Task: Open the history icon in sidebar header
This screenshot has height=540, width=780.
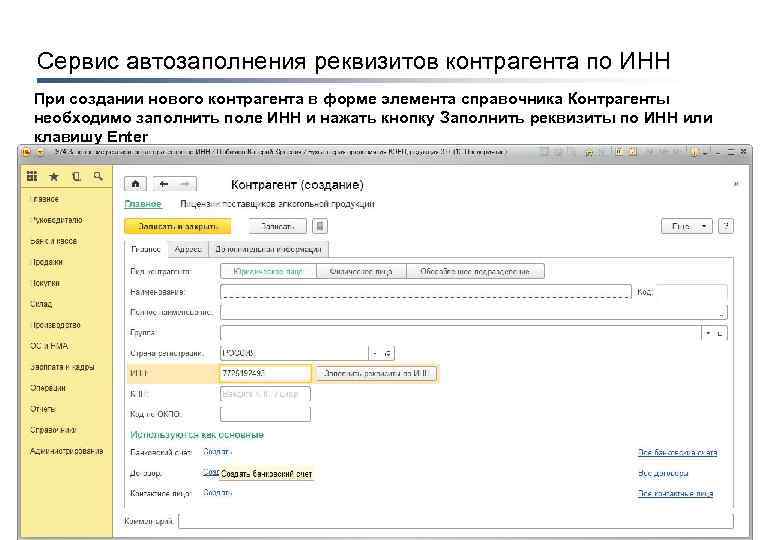Action: [76, 177]
